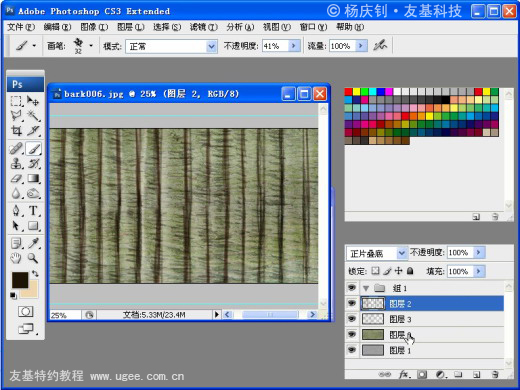Select the Gradient tool
Image resolution: width=520 pixels, height=390 pixels.
(x=33, y=178)
